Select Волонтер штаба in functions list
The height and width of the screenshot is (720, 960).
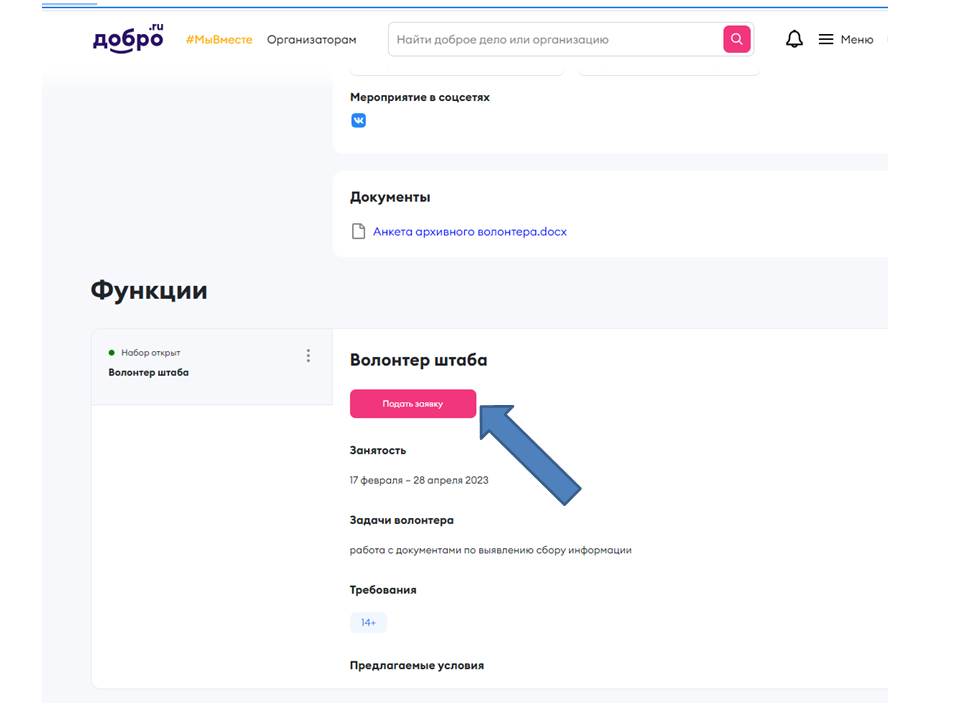pyautogui.click(x=212, y=367)
